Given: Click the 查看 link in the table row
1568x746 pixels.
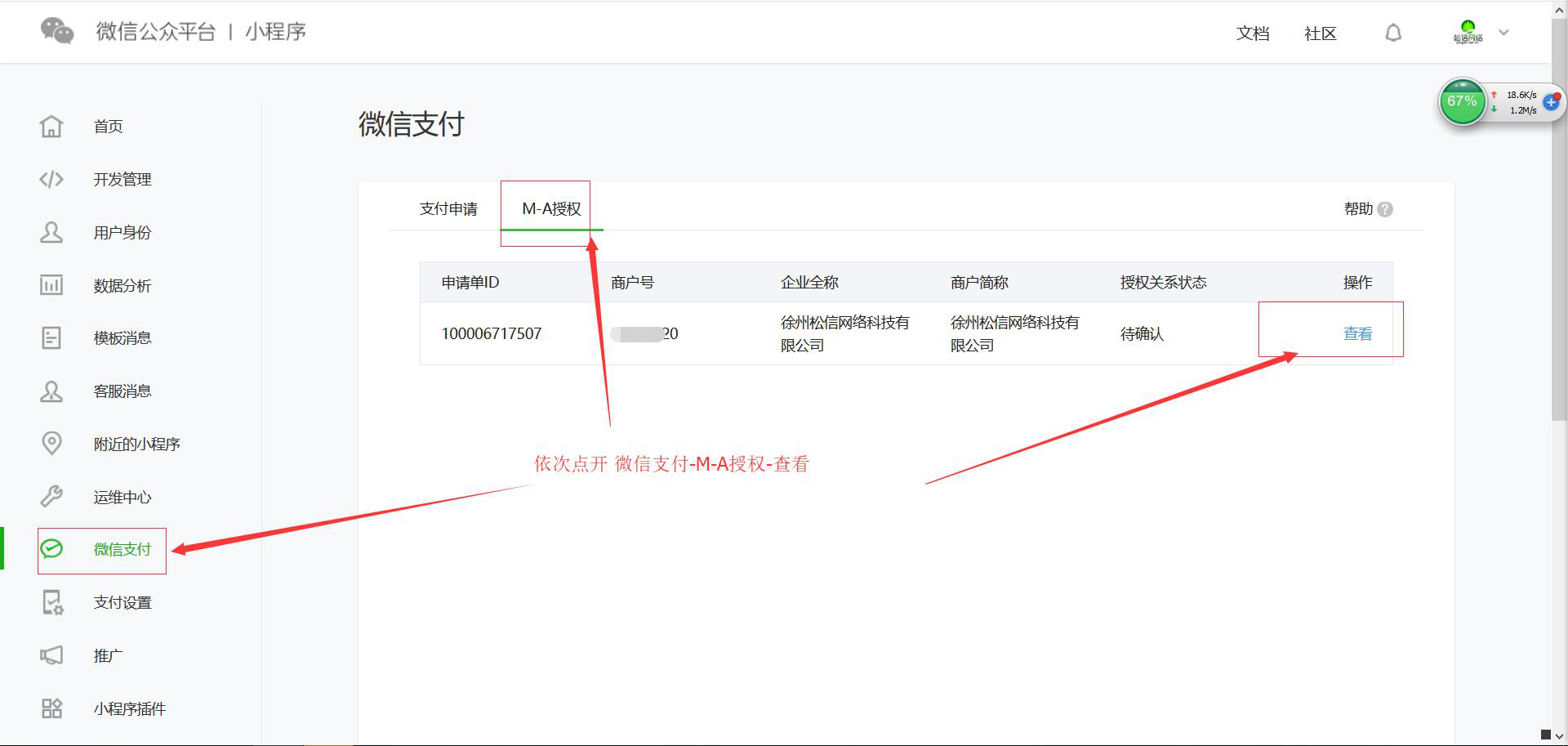Looking at the screenshot, I should pos(1357,333).
